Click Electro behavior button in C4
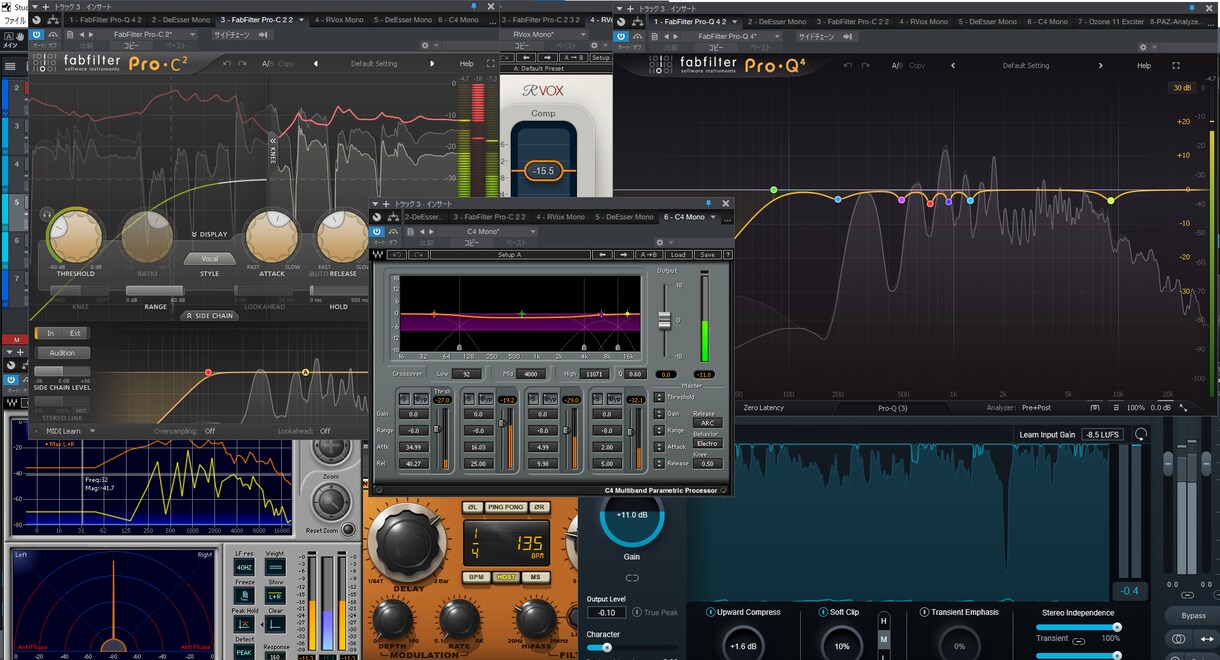This screenshot has height=660, width=1220. pyautogui.click(x=707, y=443)
